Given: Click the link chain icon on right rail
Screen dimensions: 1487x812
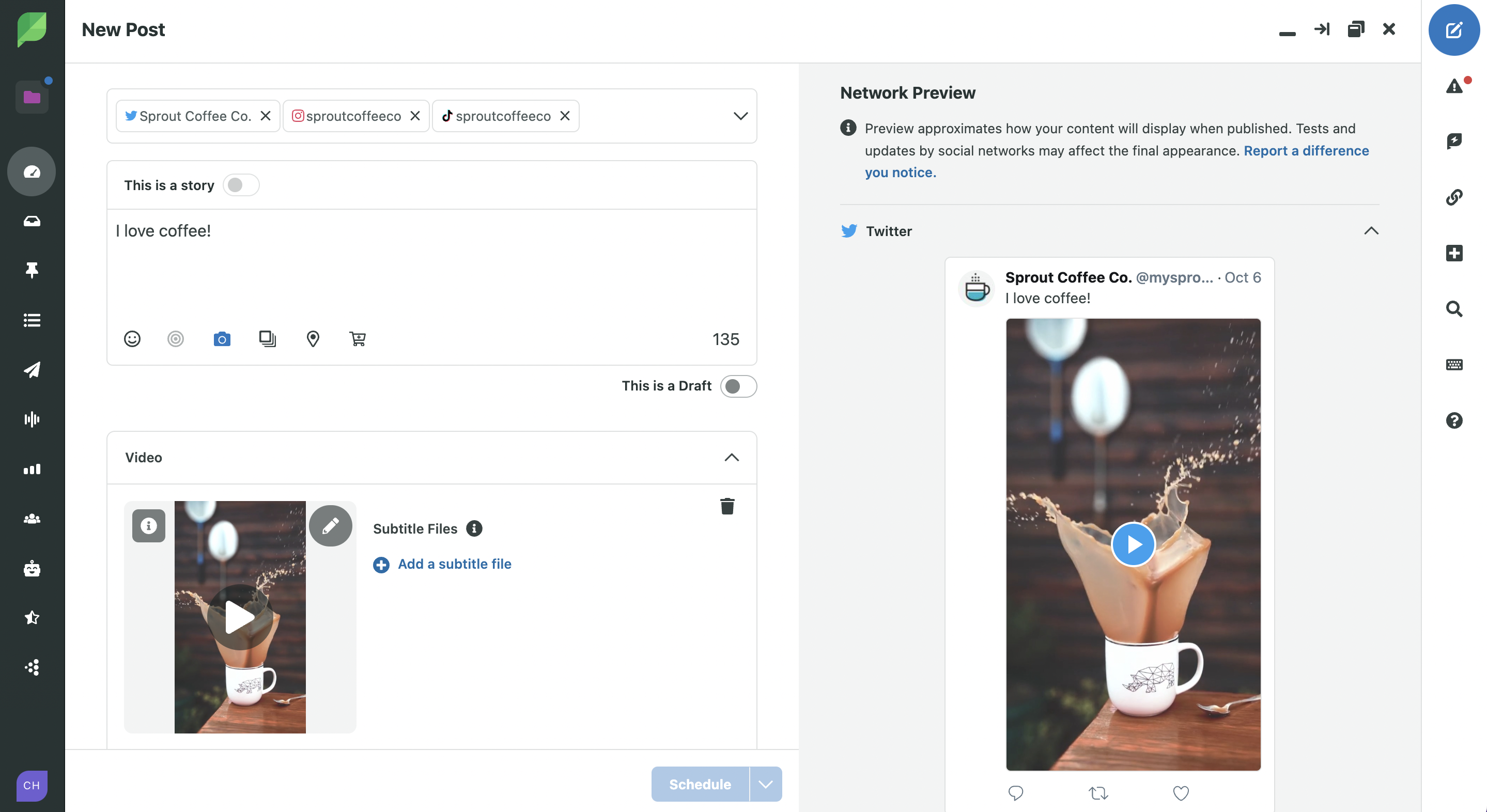Looking at the screenshot, I should tap(1454, 197).
